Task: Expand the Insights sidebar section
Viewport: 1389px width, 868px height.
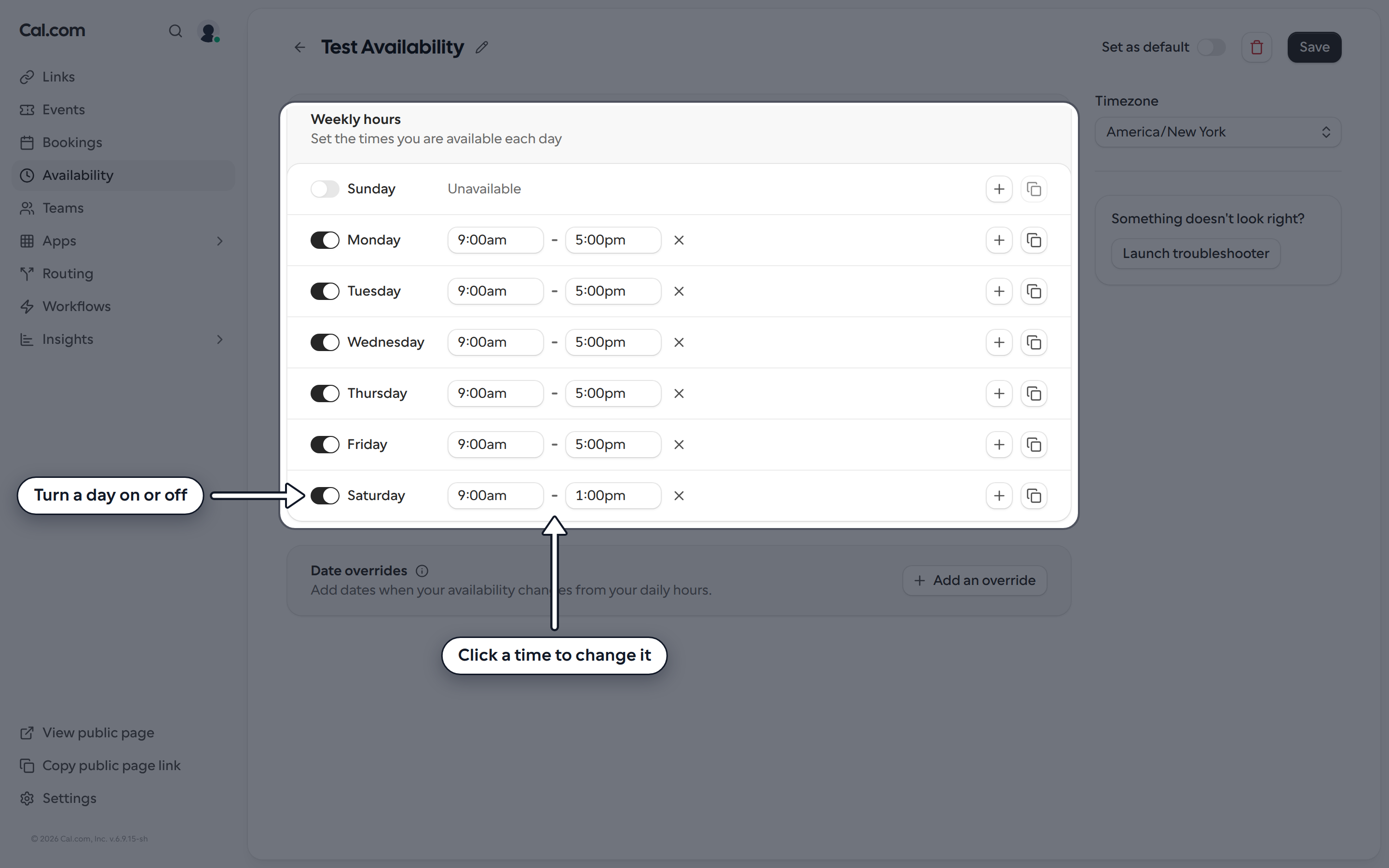Action: tap(220, 339)
